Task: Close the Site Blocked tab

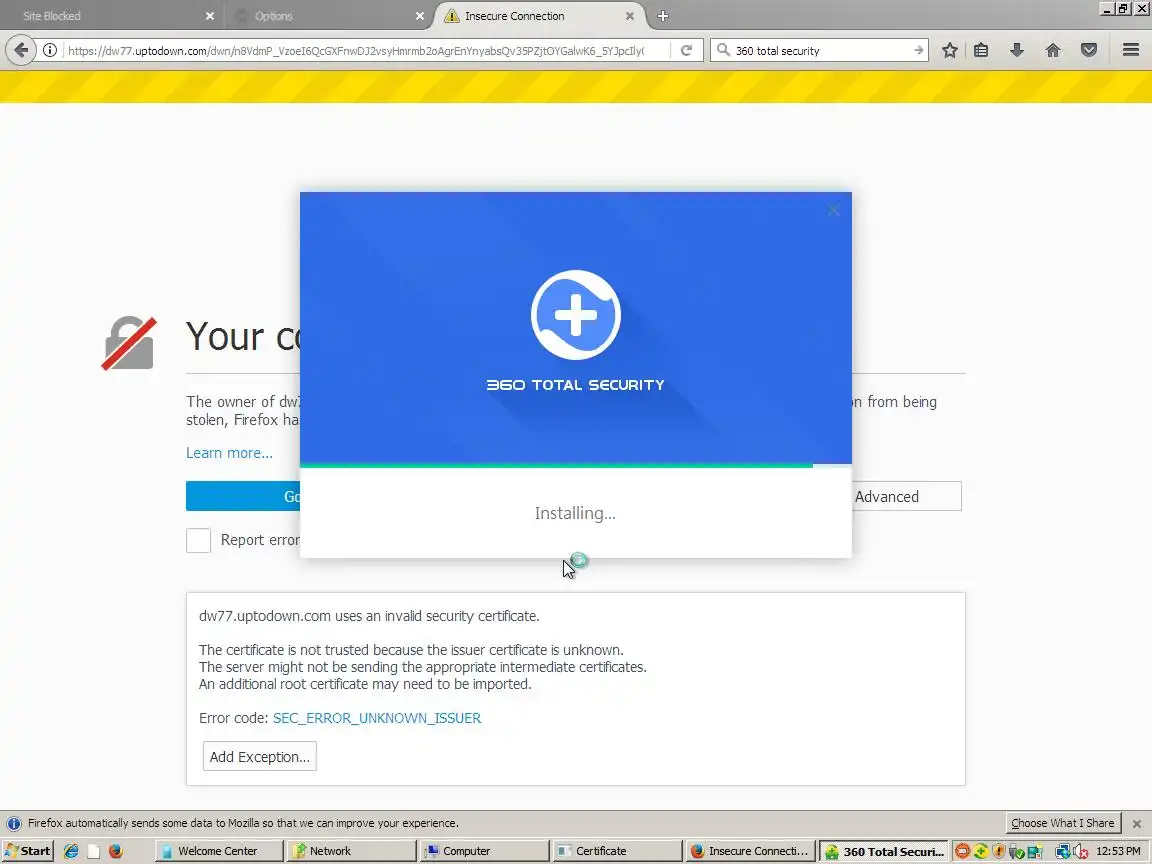Action: pos(209,15)
